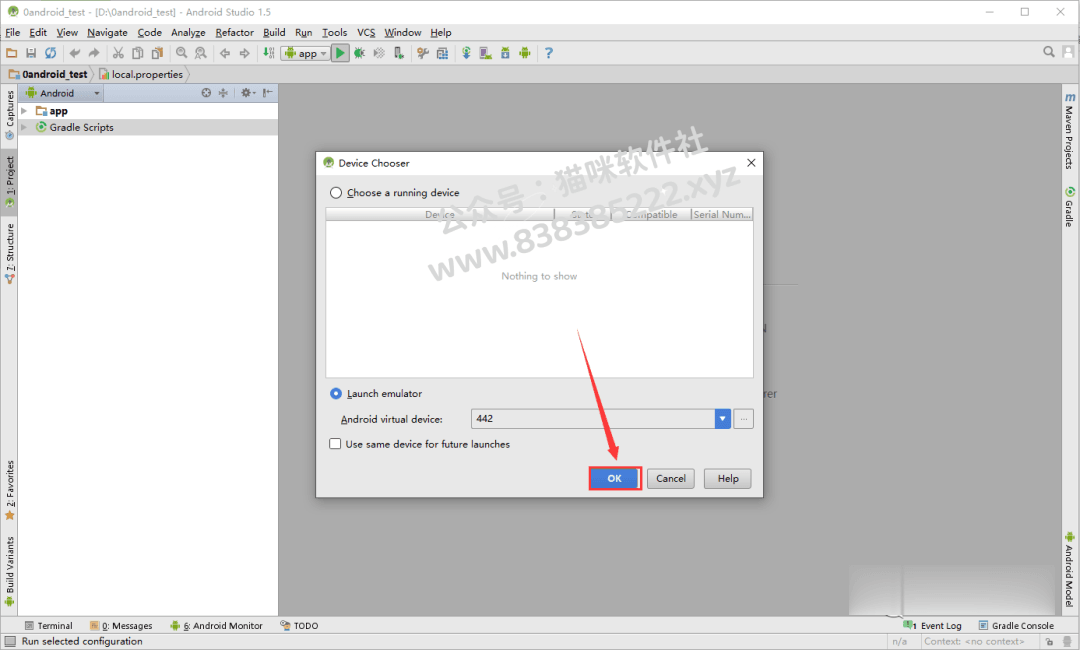Open the Event Log tool window
The height and width of the screenshot is (650, 1080).
point(934,626)
